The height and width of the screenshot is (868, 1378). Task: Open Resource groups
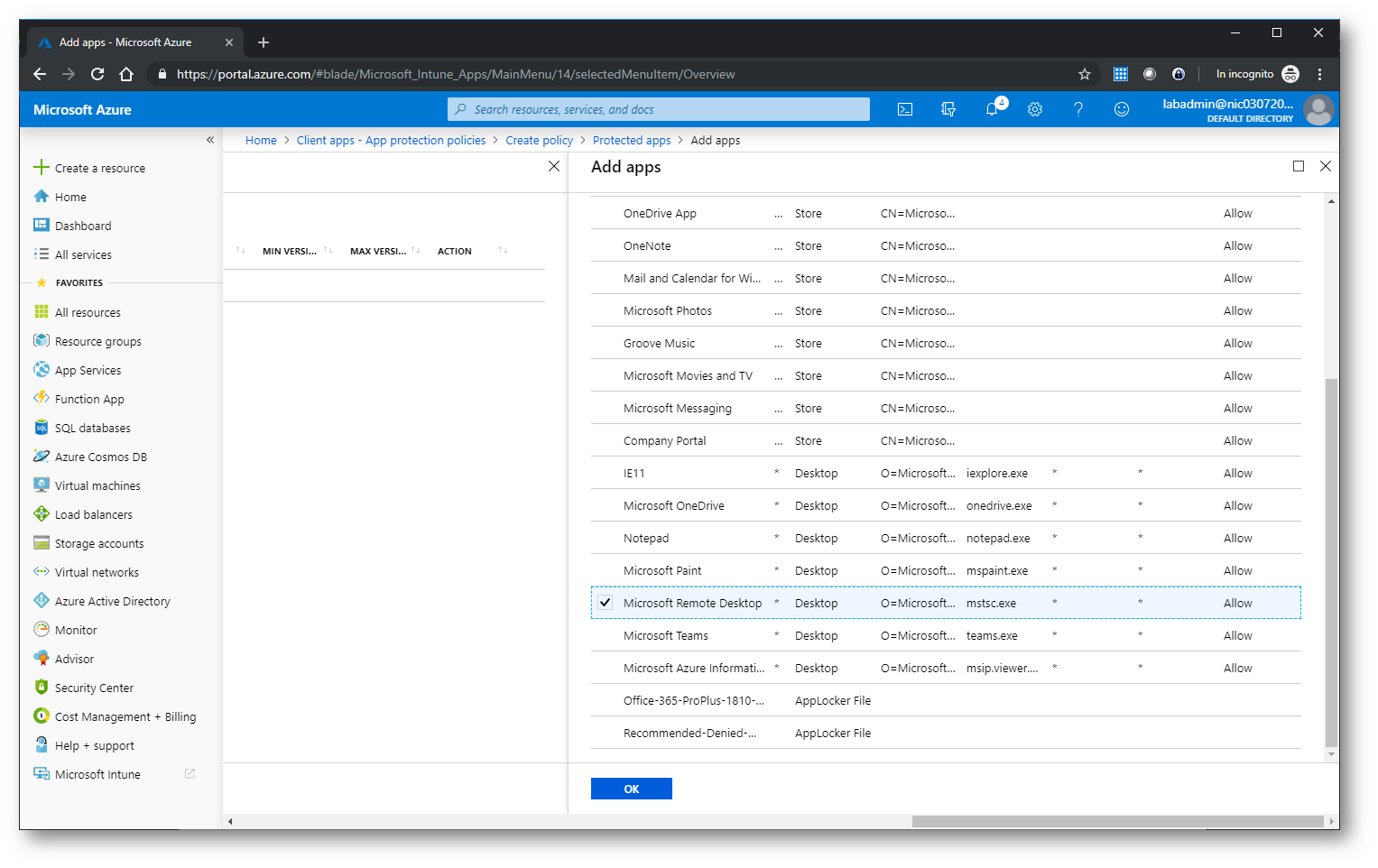click(97, 341)
